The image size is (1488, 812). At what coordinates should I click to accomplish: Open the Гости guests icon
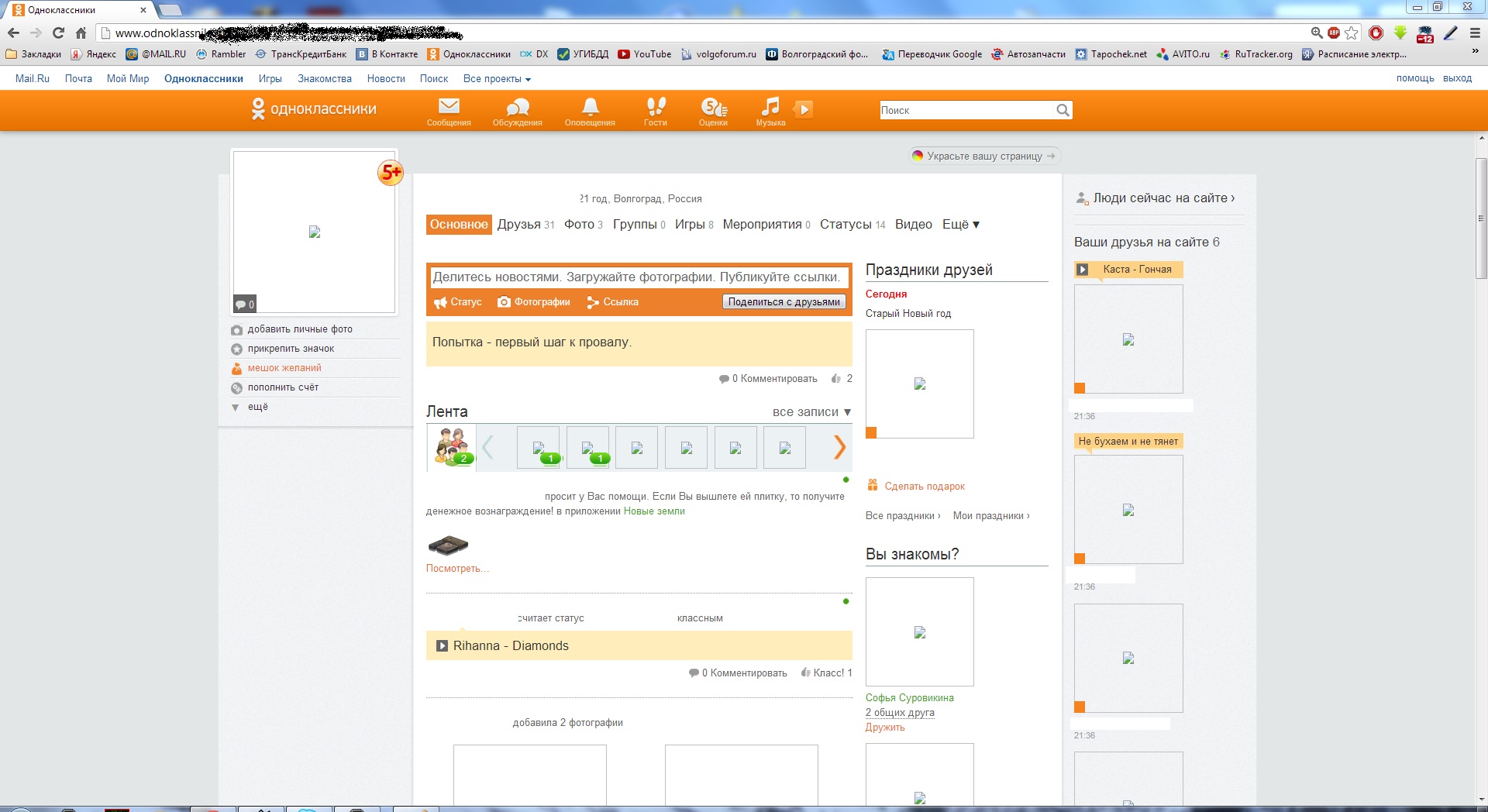point(656,107)
